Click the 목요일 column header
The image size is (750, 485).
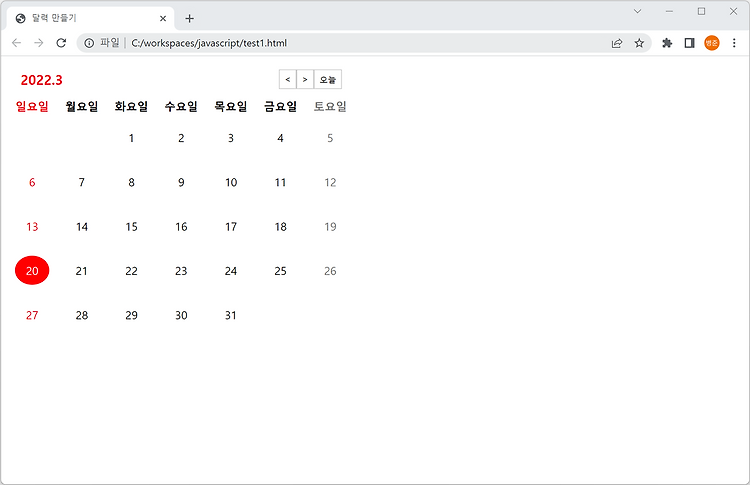click(x=231, y=106)
